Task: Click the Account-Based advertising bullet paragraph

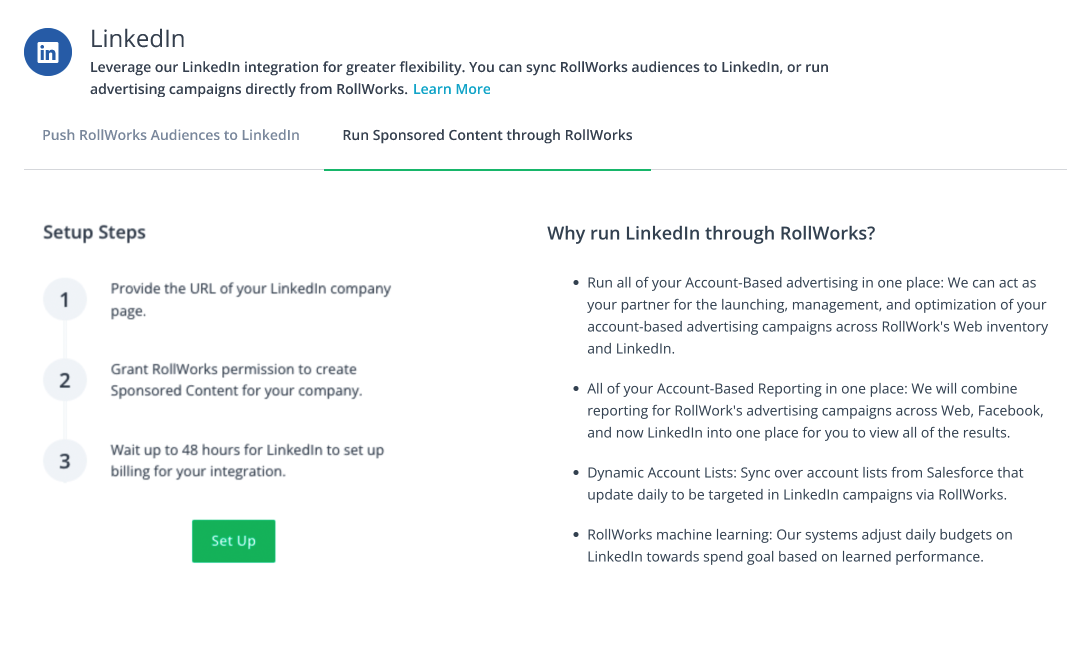Action: (x=817, y=316)
